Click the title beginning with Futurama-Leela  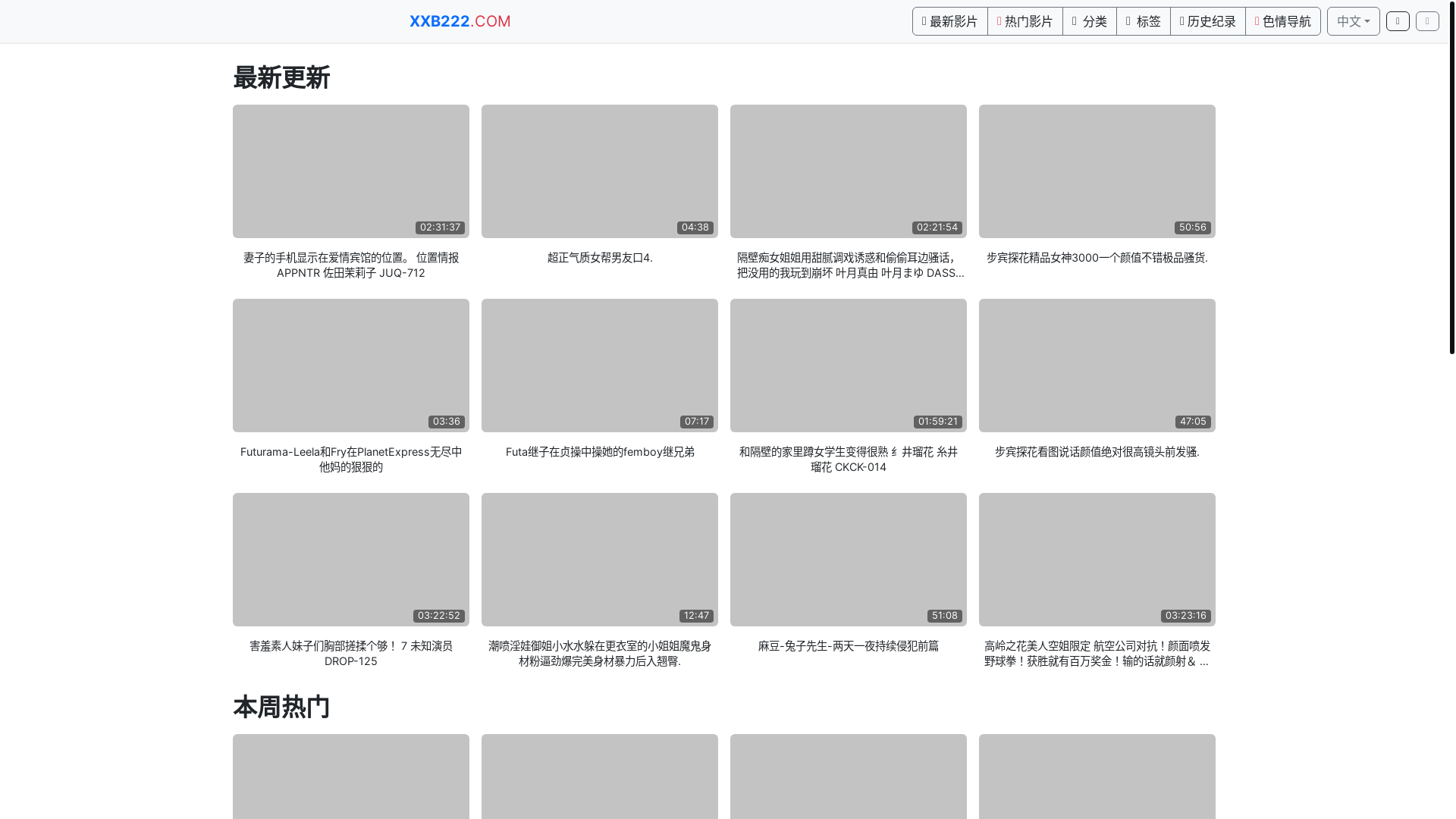coord(351,460)
